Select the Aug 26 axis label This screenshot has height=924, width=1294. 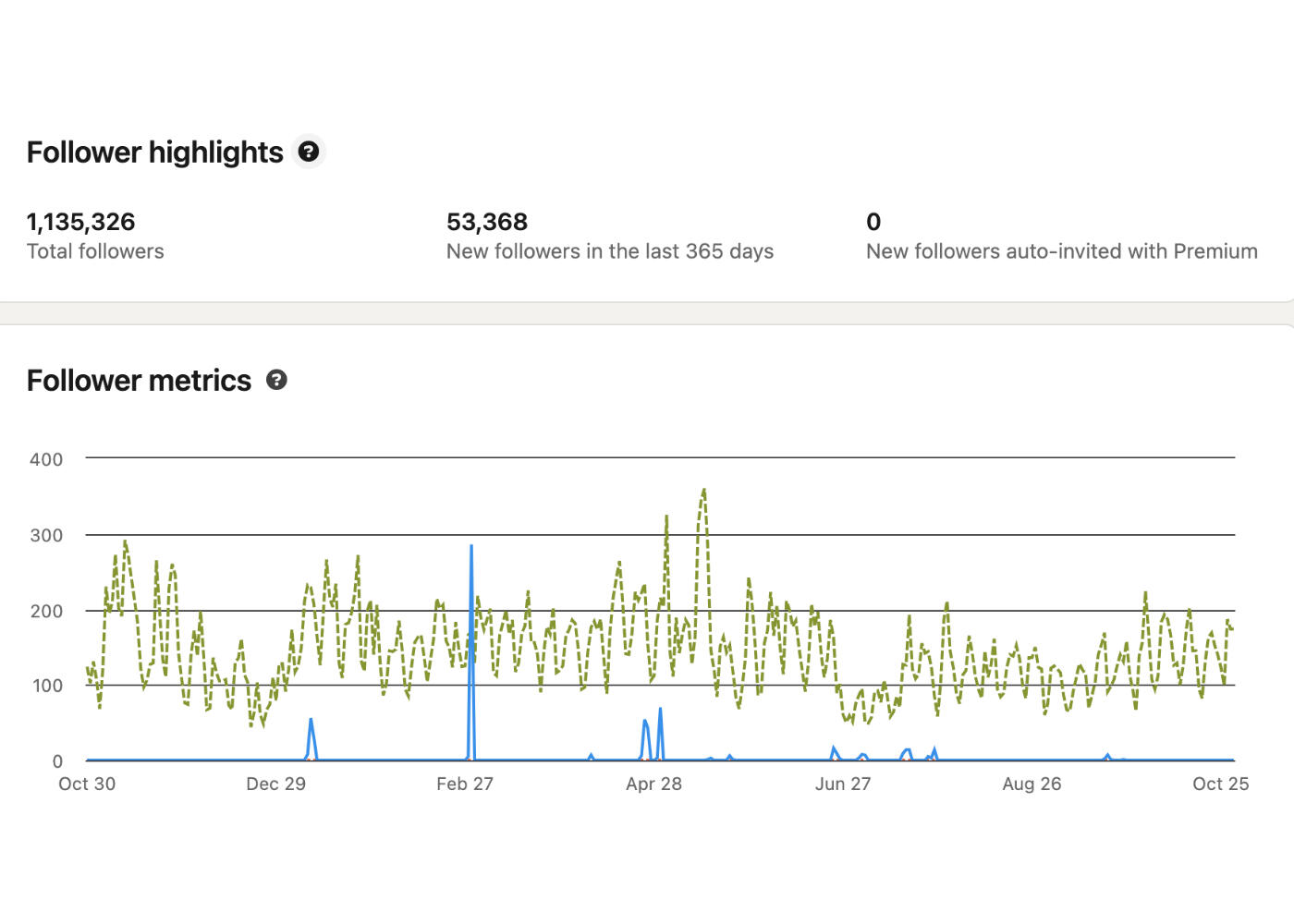1032,784
